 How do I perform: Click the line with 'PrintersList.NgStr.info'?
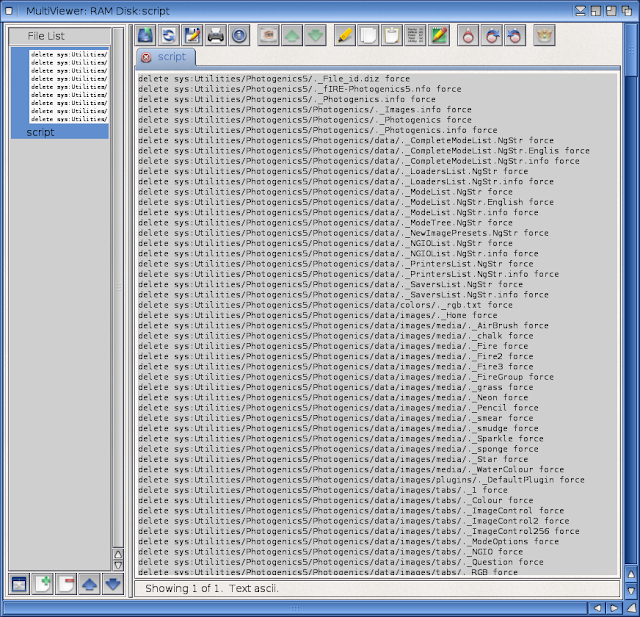coord(348,274)
